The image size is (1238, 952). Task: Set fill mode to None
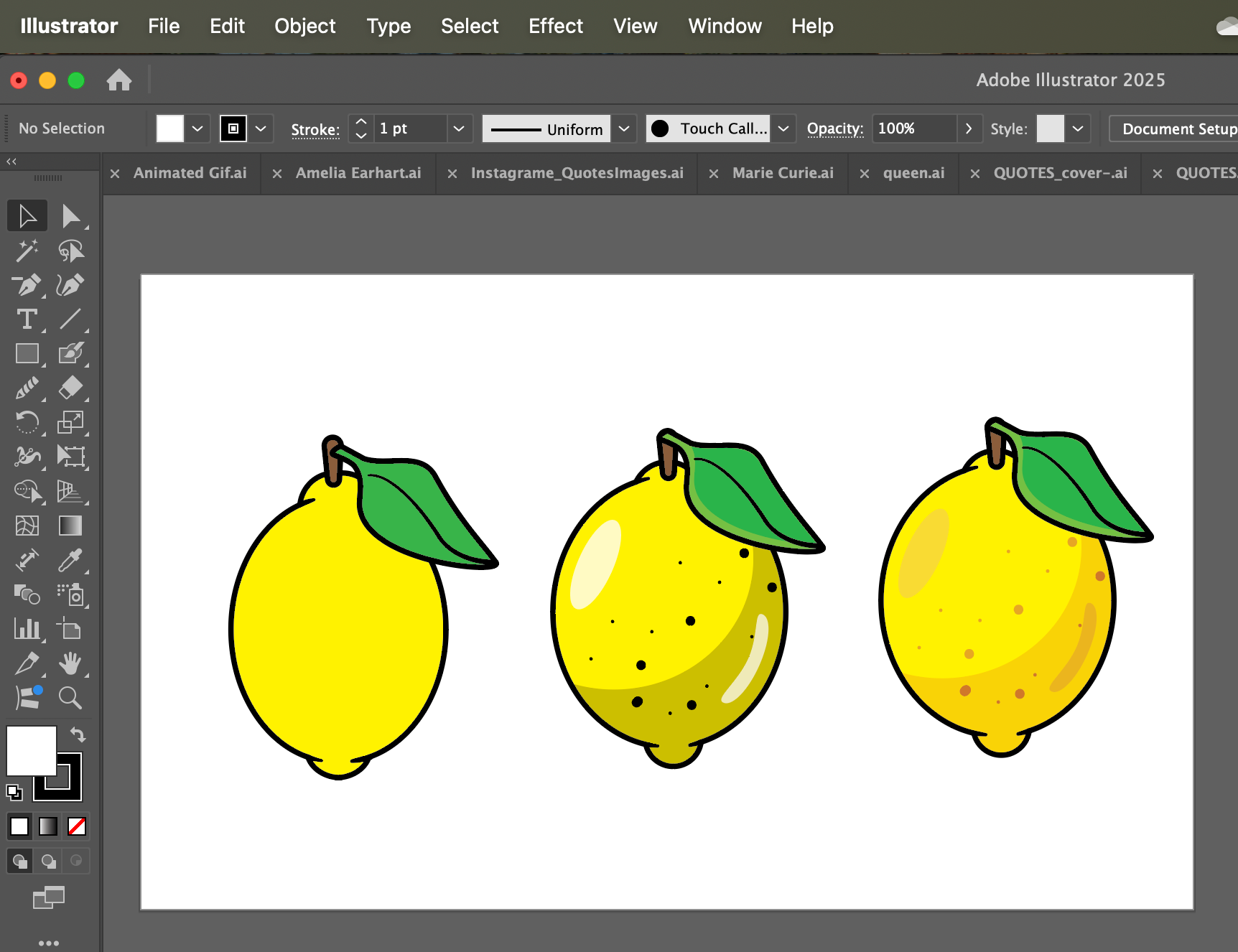click(x=77, y=826)
